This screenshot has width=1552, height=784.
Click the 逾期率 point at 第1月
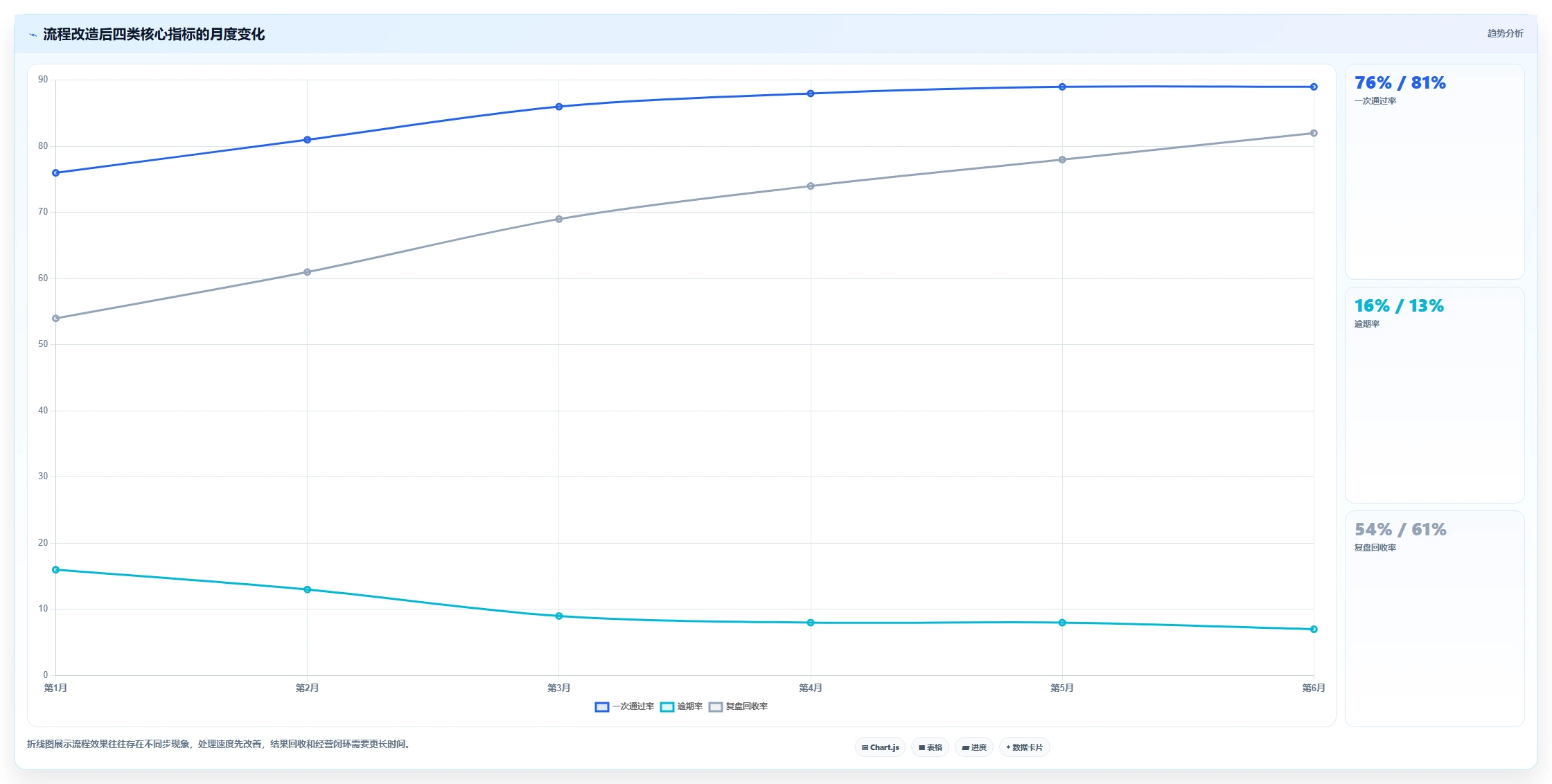click(56, 570)
